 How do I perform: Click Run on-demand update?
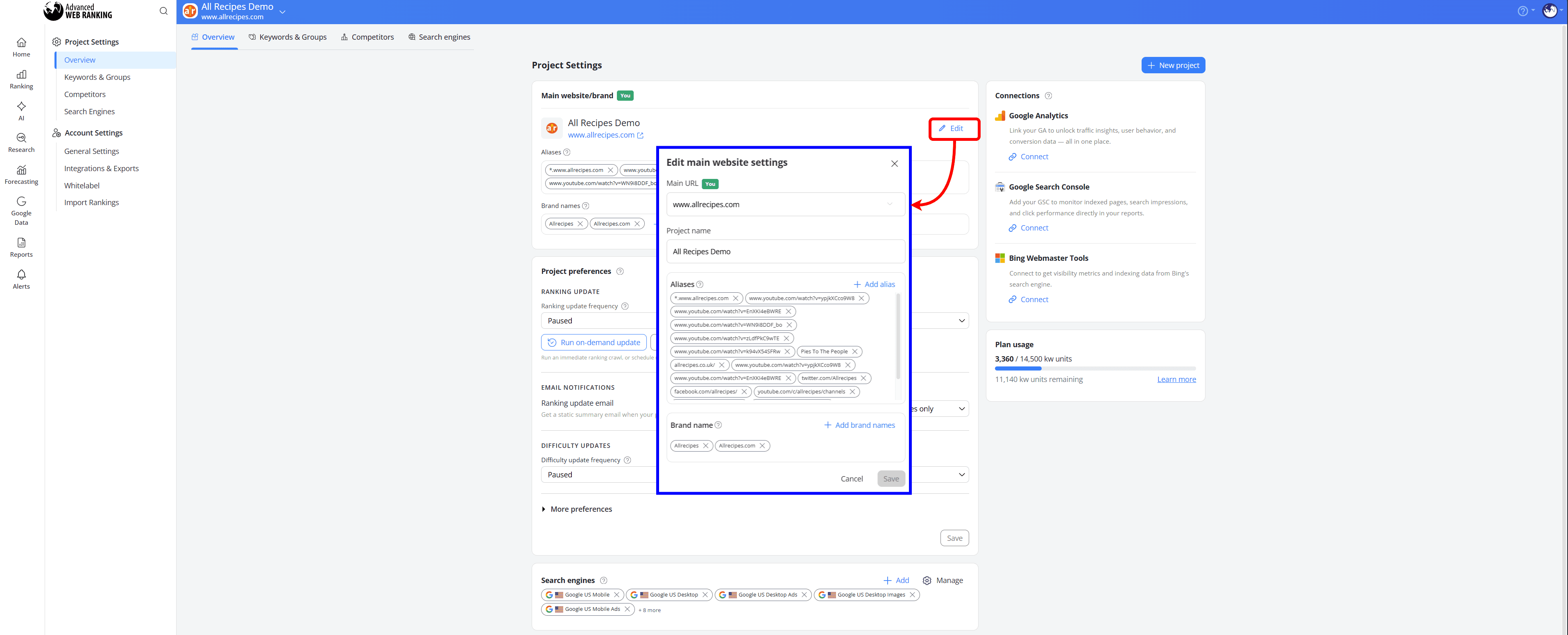594,342
